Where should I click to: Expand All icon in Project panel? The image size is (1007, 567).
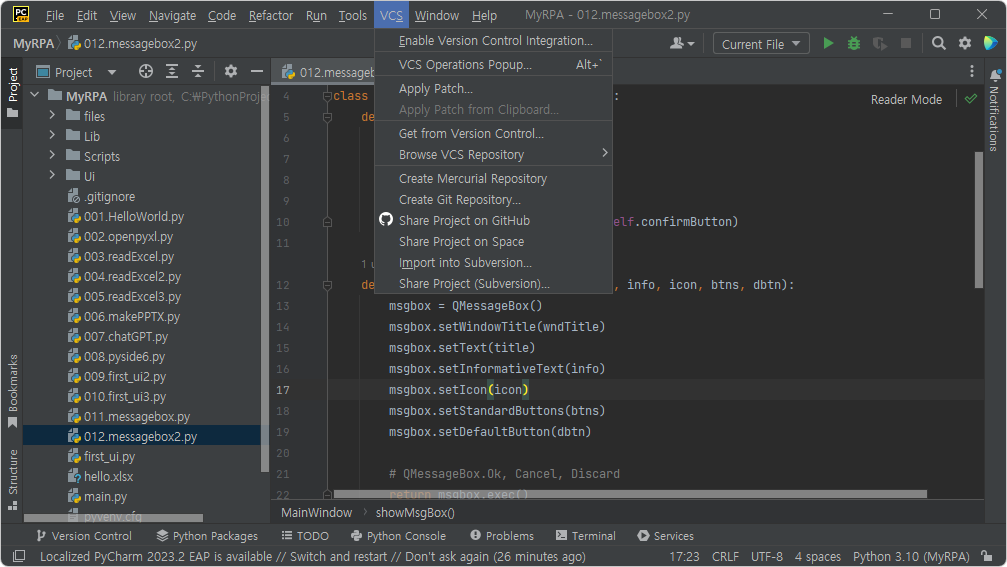[171, 71]
